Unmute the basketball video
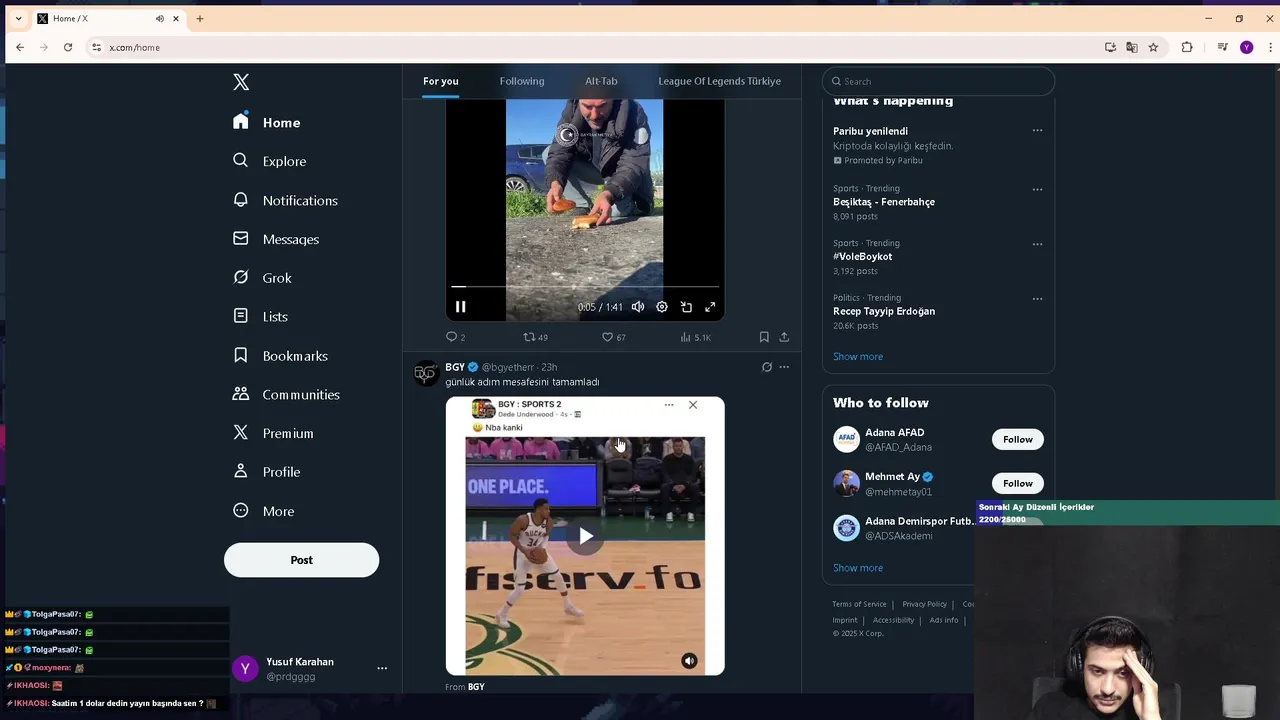Image resolution: width=1280 pixels, height=720 pixels. tap(689, 661)
